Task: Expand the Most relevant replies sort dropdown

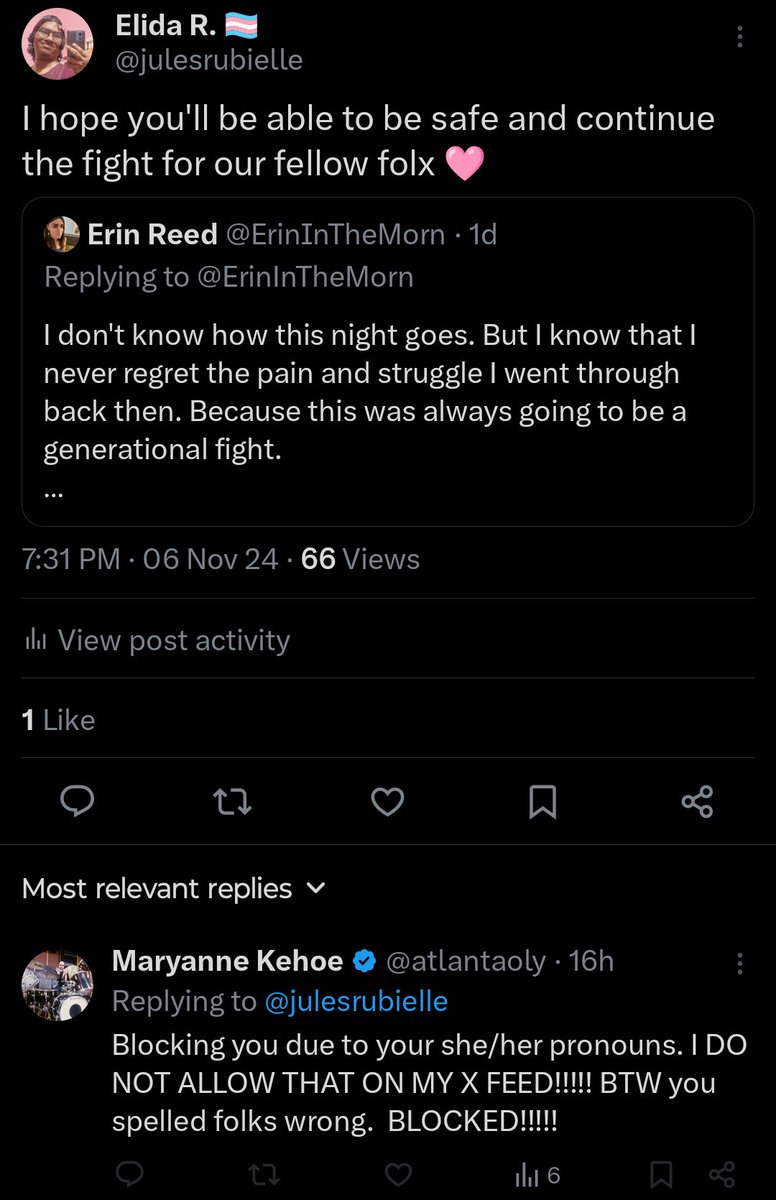Action: pos(173,888)
